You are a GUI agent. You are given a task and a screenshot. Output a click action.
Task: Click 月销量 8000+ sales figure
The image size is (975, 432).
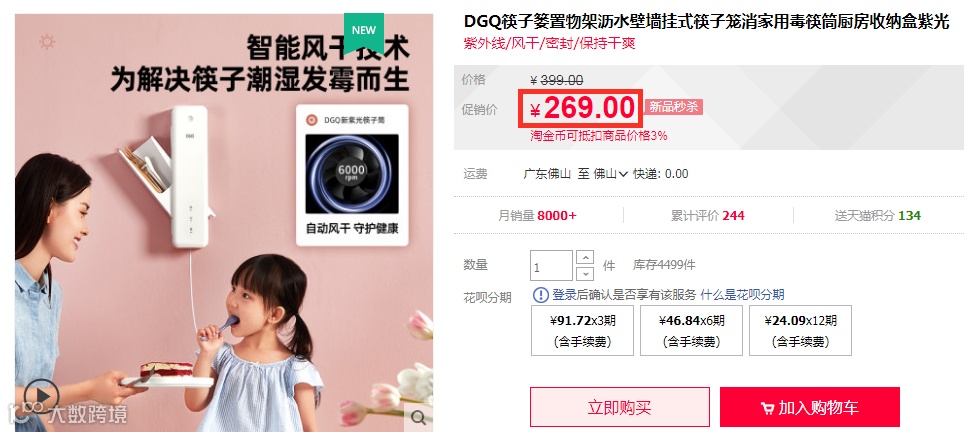537,216
